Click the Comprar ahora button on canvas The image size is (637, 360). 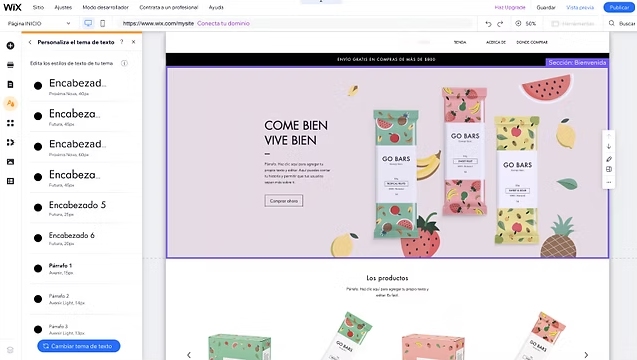tap(284, 201)
